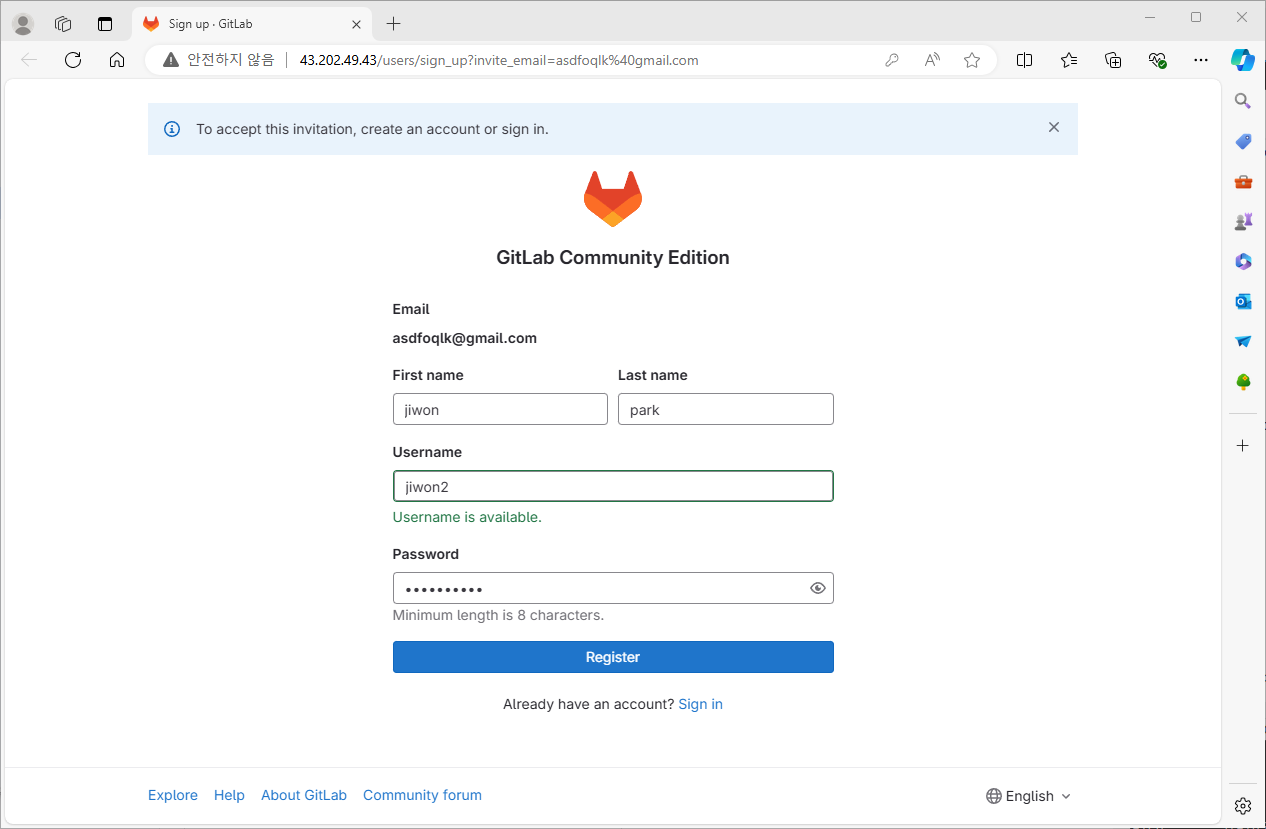Viewport: 1266px width, 829px height.
Task: Follow the Sign in link
Action: 700,704
